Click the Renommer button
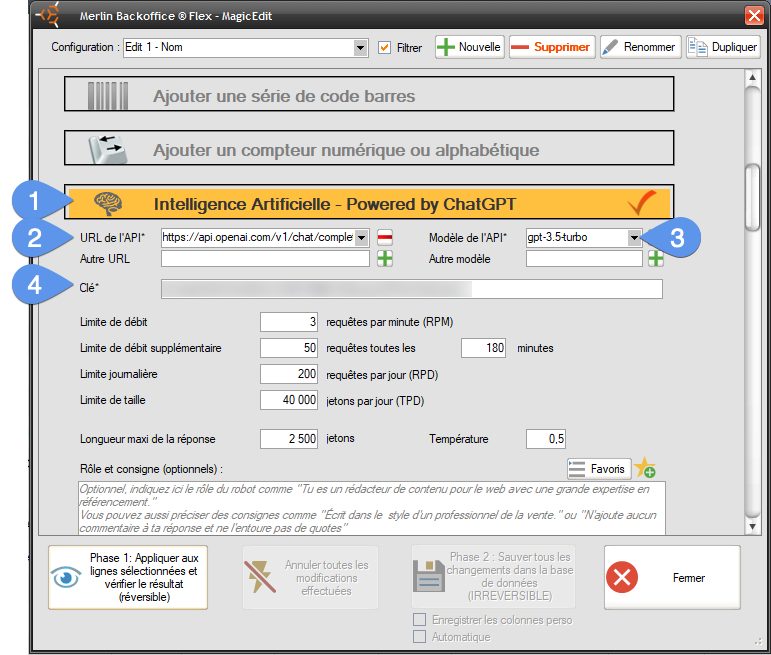This screenshot has width=771, height=655. point(640,47)
